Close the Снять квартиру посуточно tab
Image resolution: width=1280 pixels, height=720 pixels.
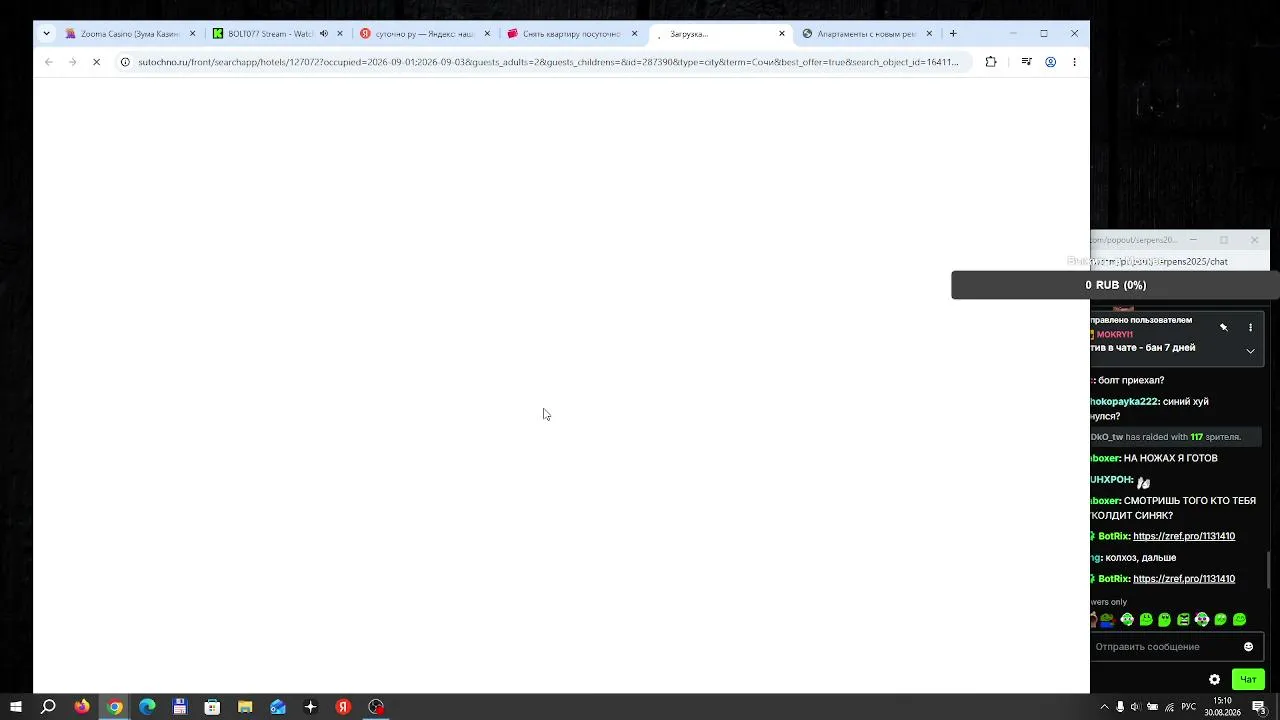point(634,33)
